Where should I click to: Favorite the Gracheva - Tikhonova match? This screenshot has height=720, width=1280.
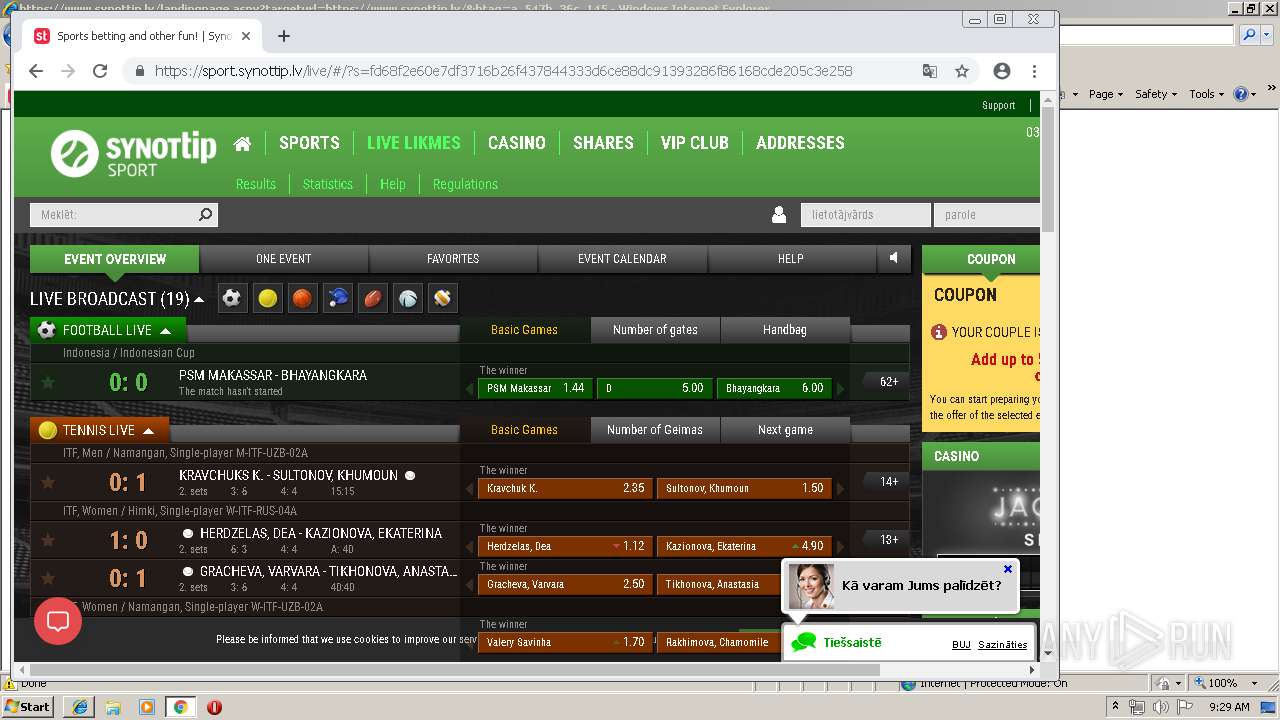click(x=47, y=578)
